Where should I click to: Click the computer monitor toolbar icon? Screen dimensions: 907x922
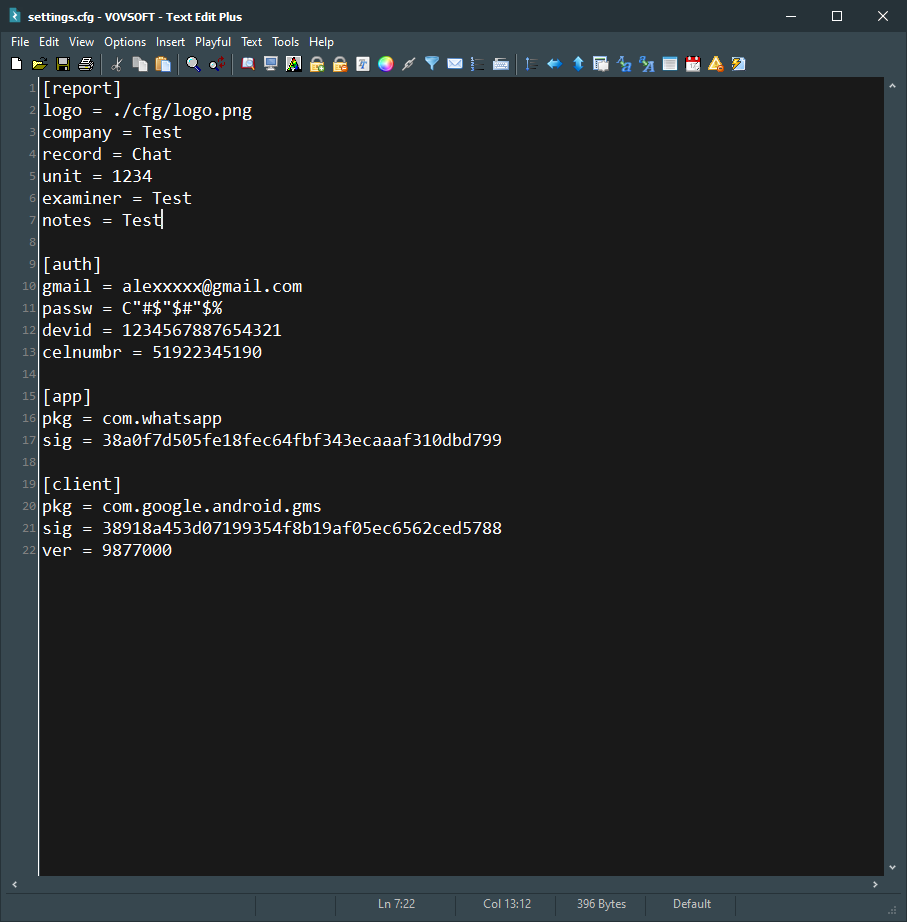pyautogui.click(x=271, y=64)
